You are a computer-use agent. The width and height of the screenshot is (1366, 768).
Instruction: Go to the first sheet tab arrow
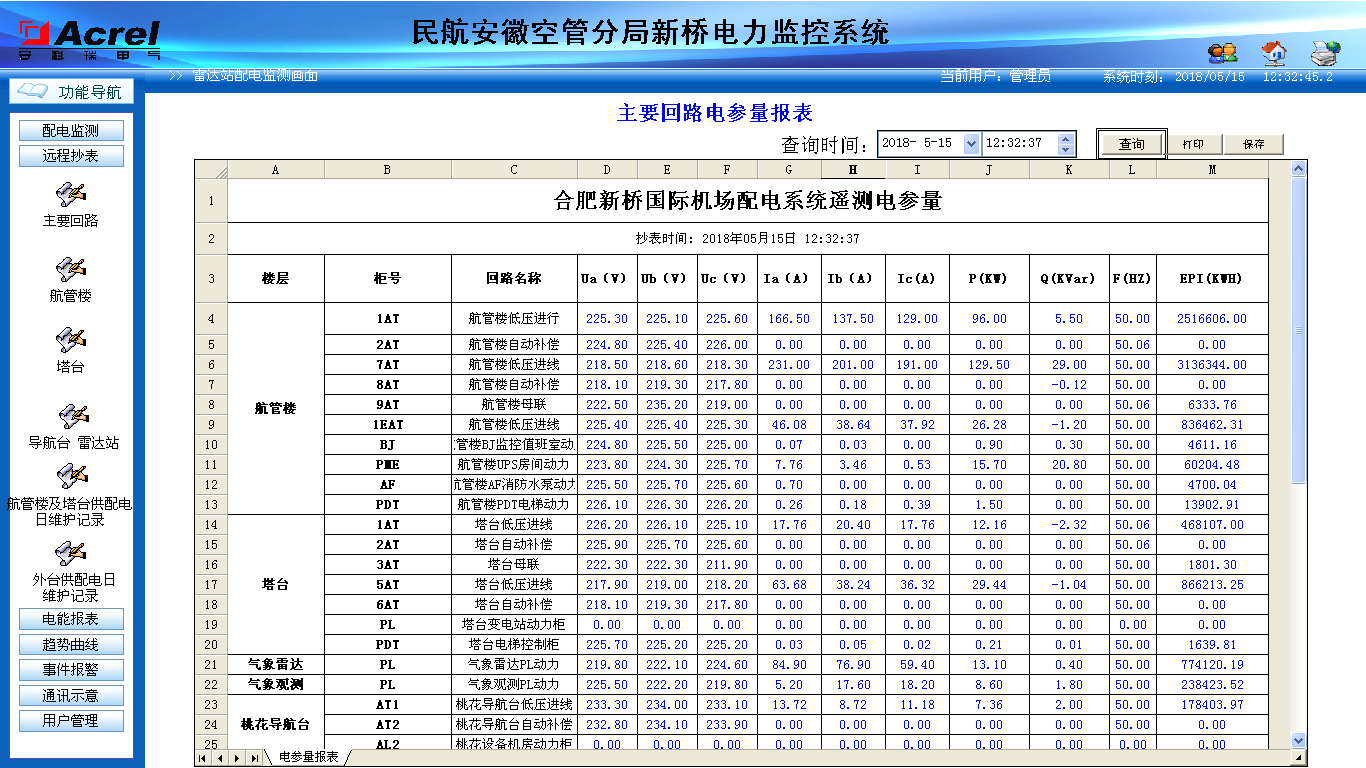tap(203, 758)
